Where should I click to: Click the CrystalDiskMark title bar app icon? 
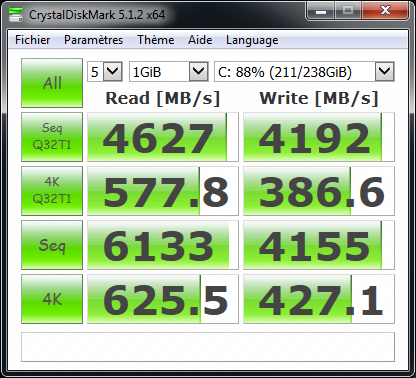click(x=15, y=15)
